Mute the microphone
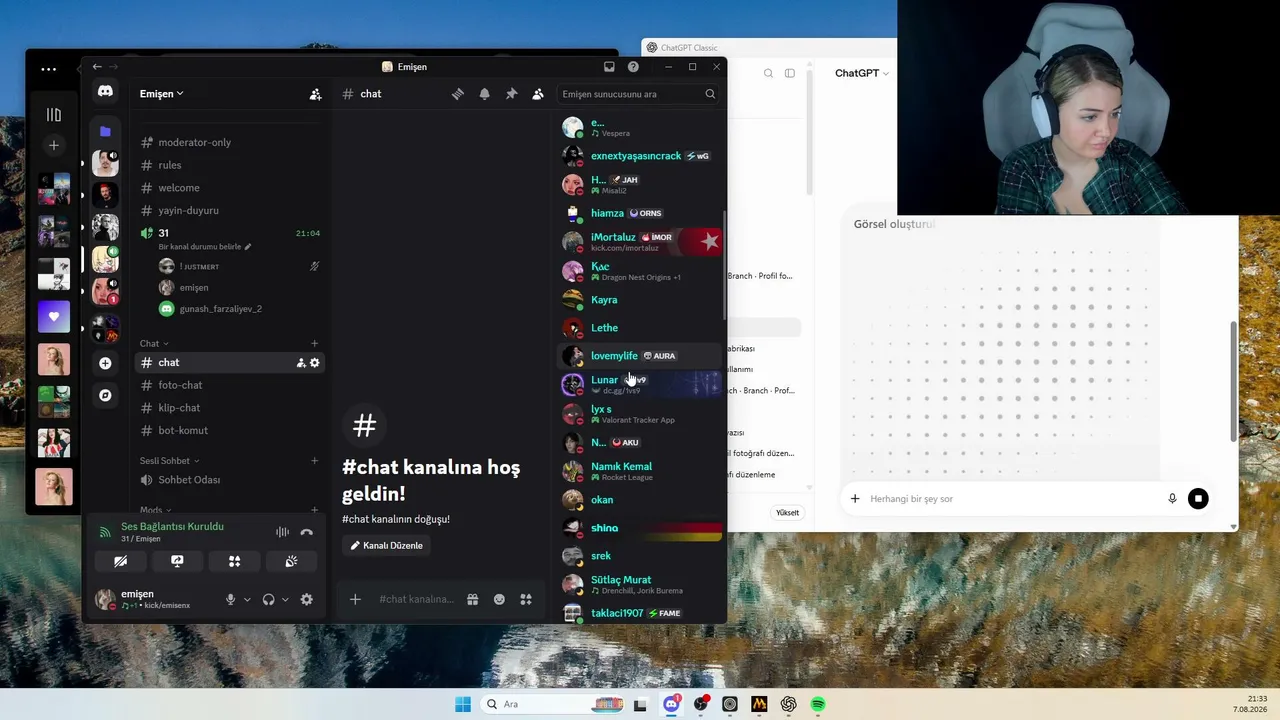1280x720 pixels. [231, 600]
